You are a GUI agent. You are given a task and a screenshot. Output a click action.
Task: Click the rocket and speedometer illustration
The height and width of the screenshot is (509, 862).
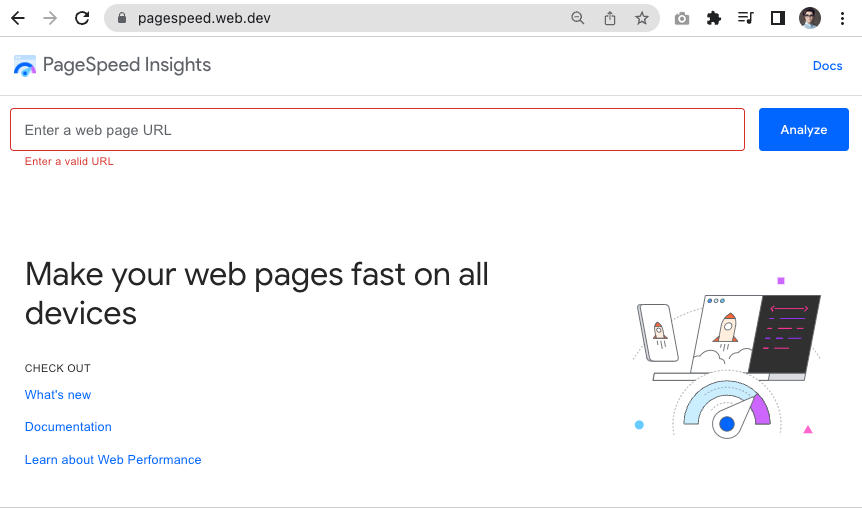pos(727,357)
